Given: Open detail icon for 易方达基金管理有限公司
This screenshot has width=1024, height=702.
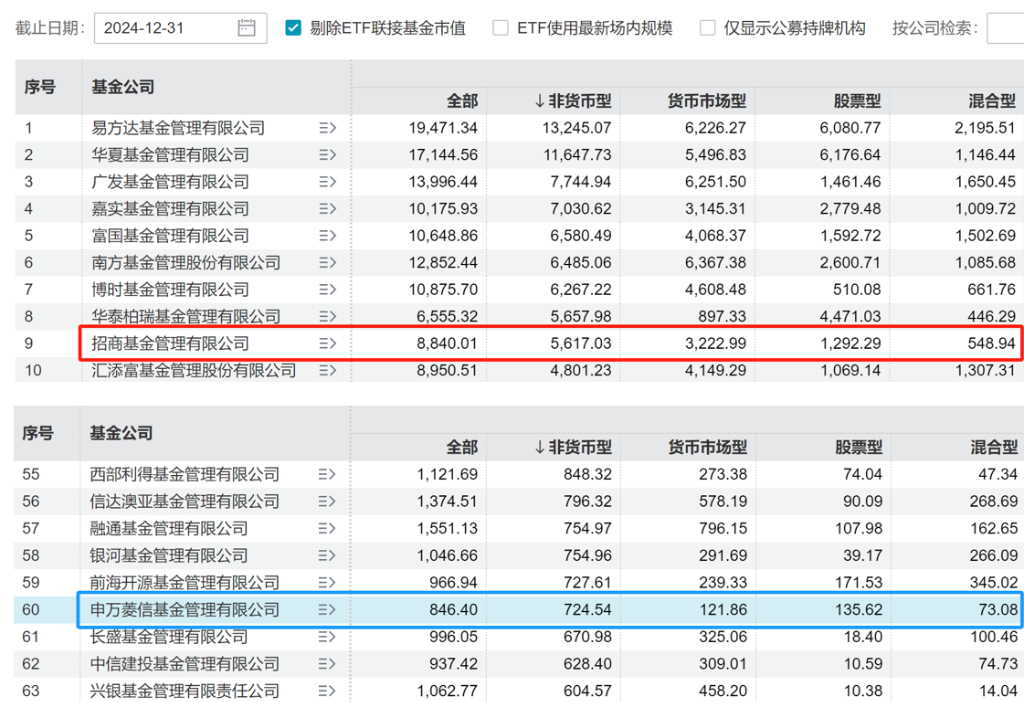Looking at the screenshot, I should 328,128.
